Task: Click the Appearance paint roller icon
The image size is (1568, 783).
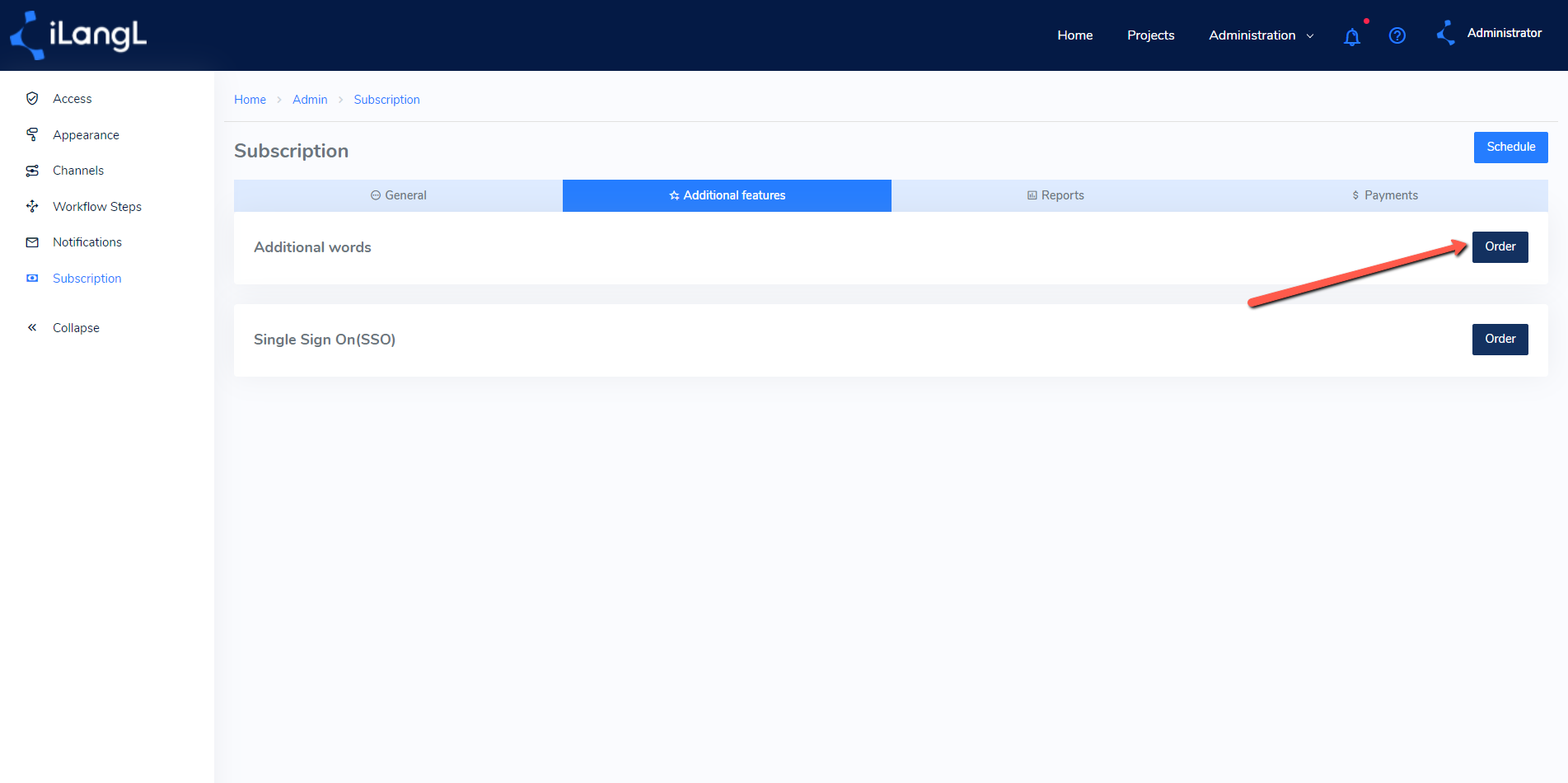Action: point(32,134)
